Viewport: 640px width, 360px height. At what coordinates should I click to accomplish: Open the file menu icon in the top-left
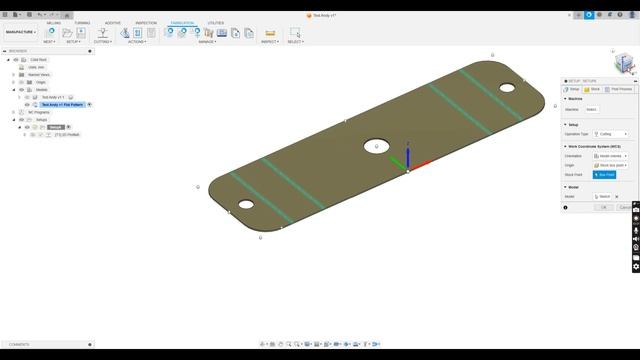point(16,15)
